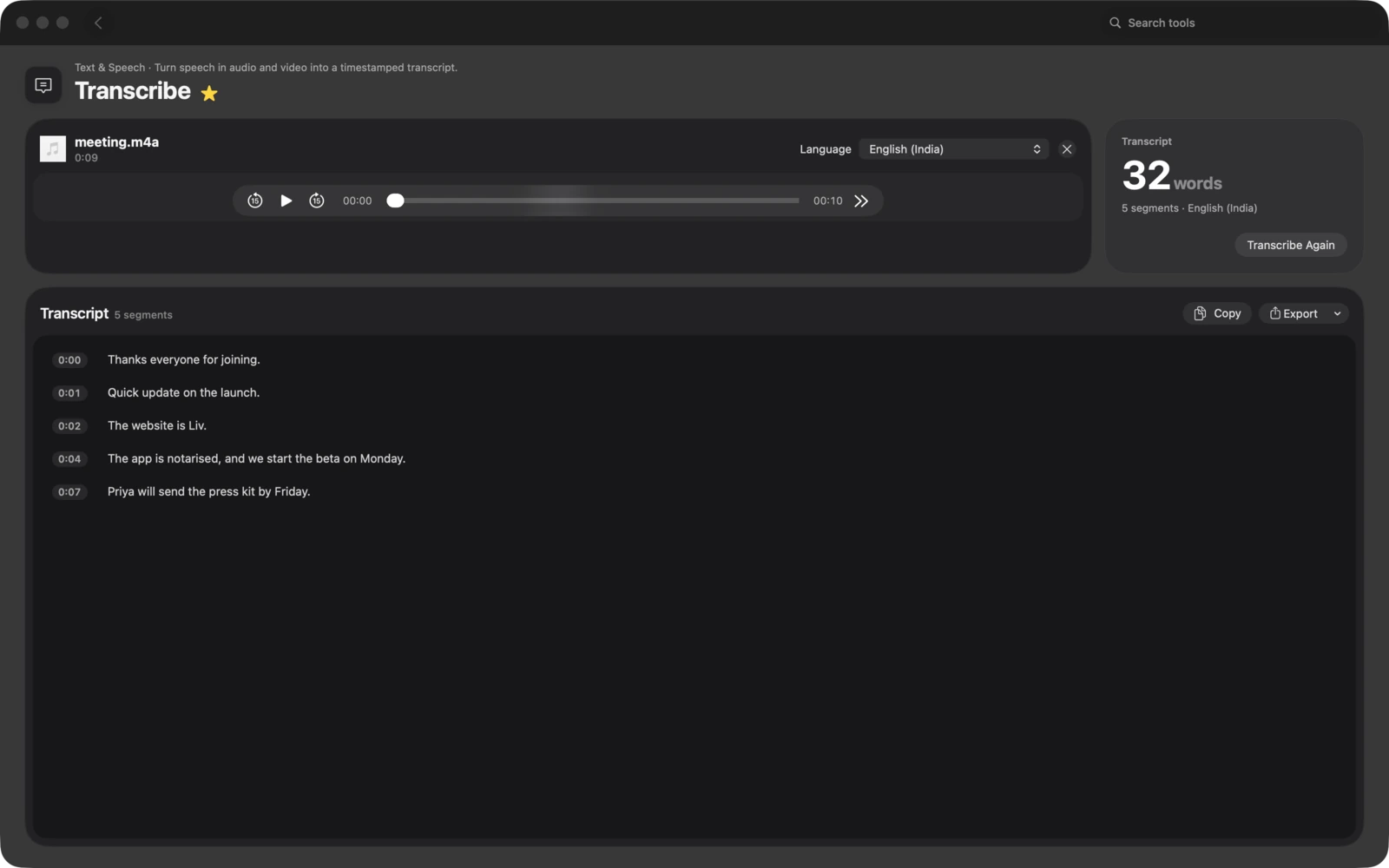Select line "Thanks everyone for joining."

(x=184, y=359)
